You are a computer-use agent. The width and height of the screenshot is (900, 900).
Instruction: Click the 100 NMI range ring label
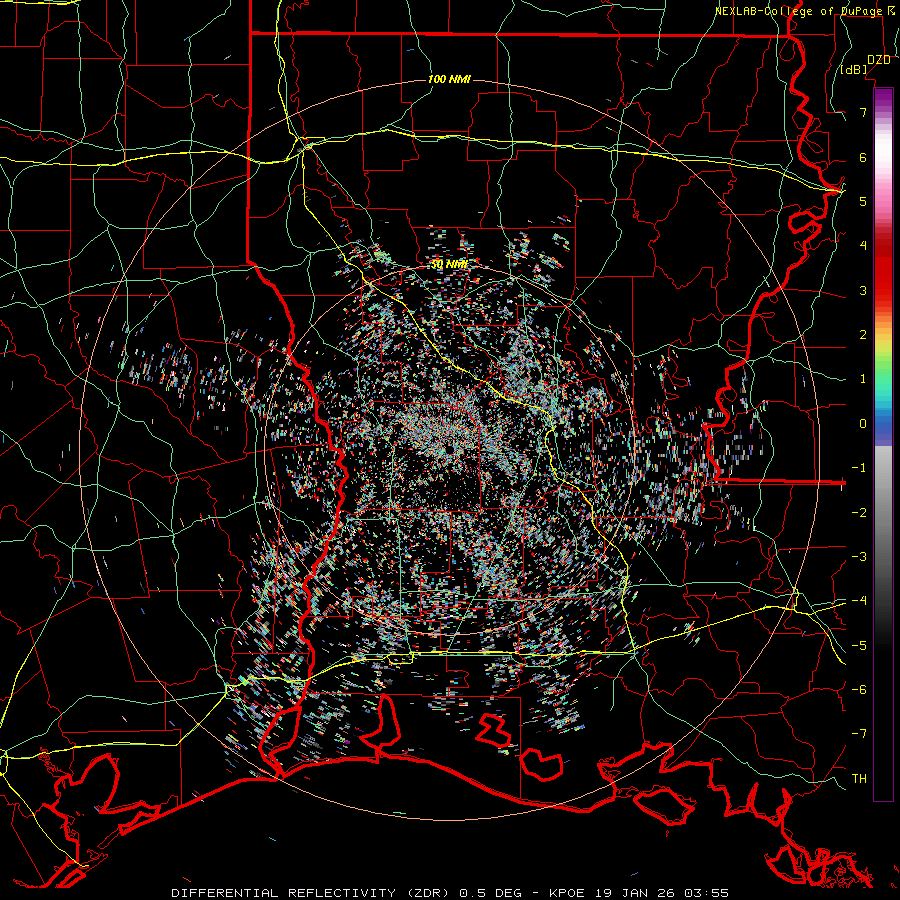449,79
